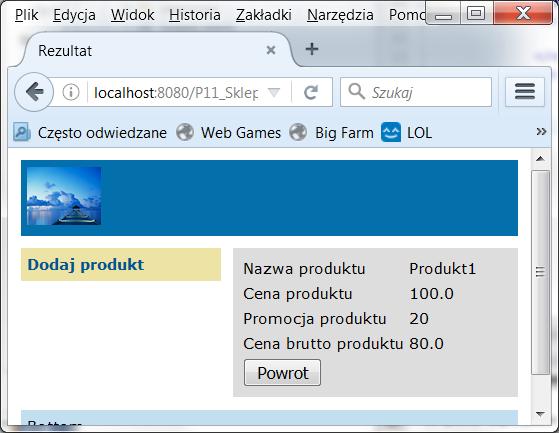The height and width of the screenshot is (433, 559).
Task: Reload the page with refresh icon
Action: (311, 92)
